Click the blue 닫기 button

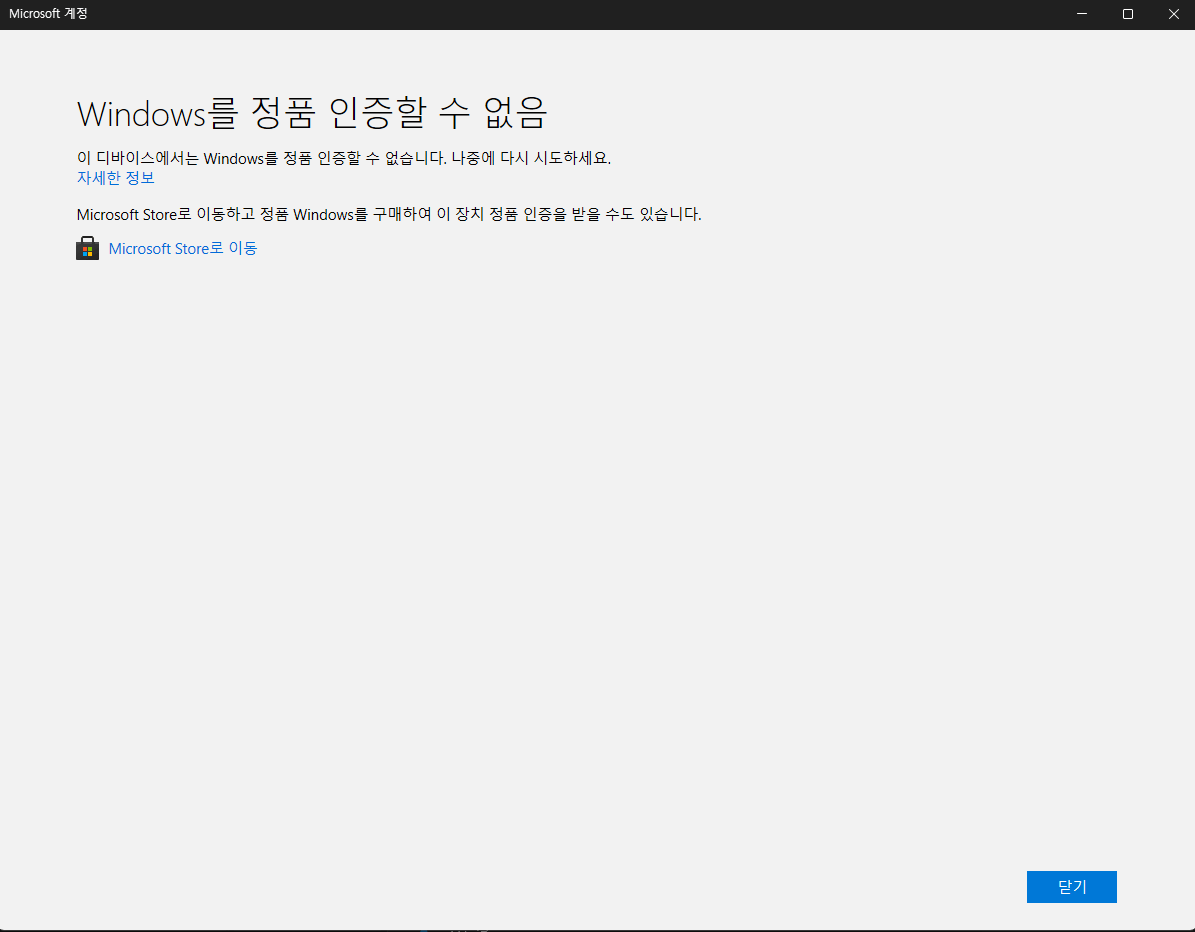[x=1072, y=887]
